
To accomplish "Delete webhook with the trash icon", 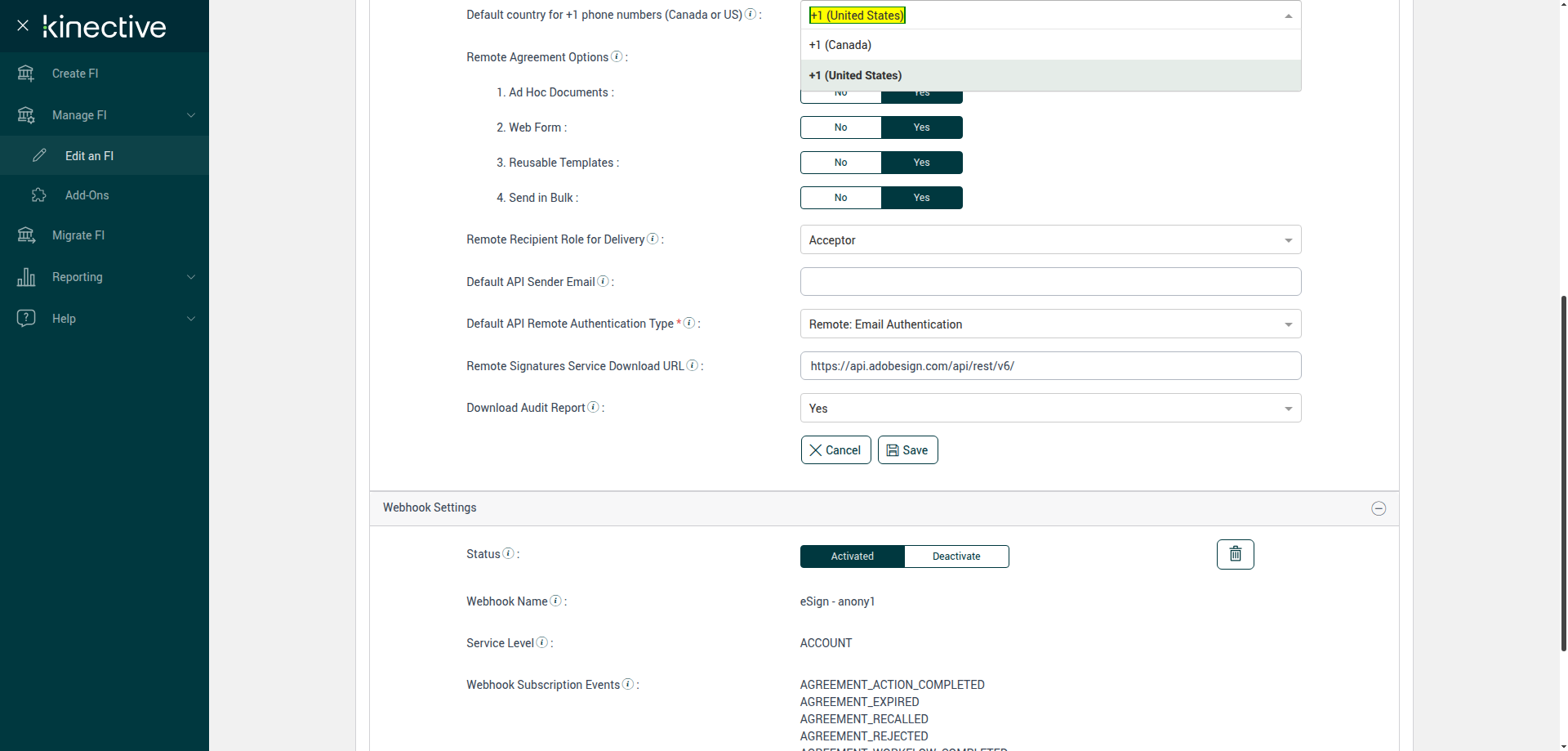I will coord(1235,554).
